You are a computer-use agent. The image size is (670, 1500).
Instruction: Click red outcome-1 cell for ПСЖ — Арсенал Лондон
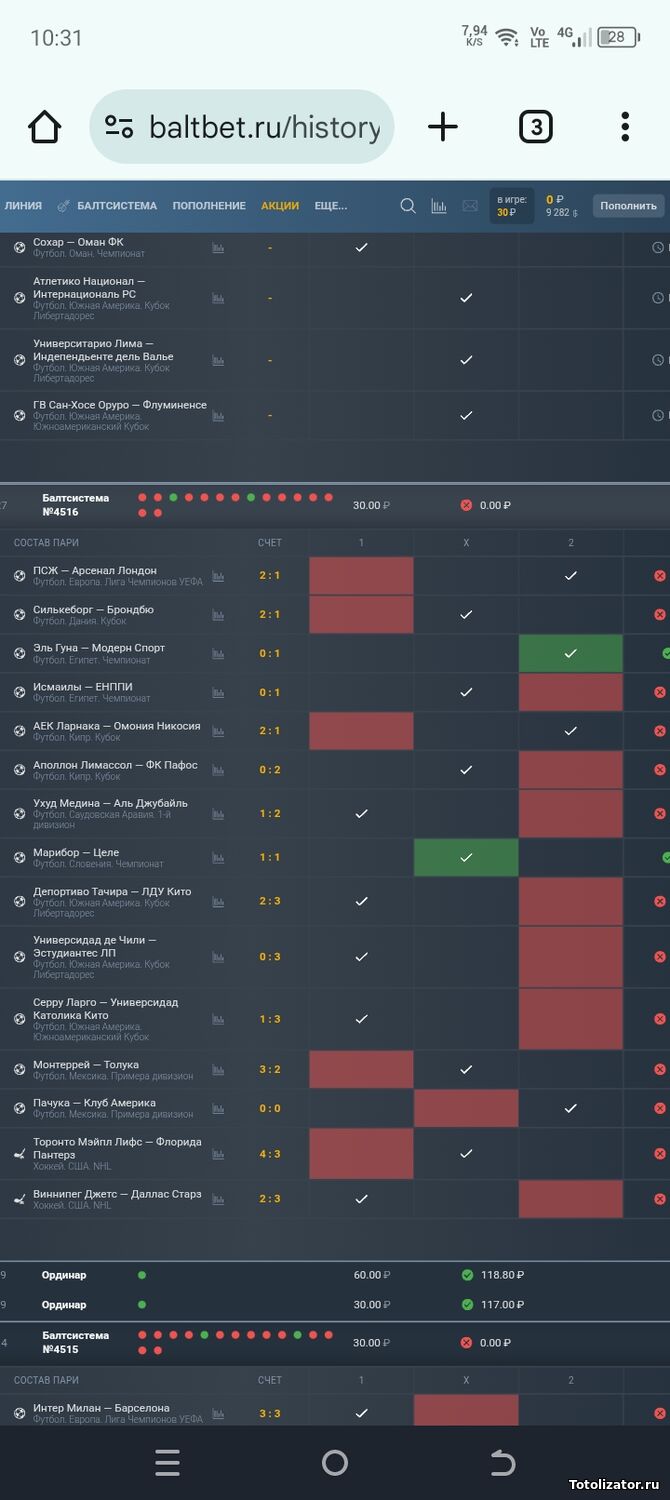tap(361, 576)
